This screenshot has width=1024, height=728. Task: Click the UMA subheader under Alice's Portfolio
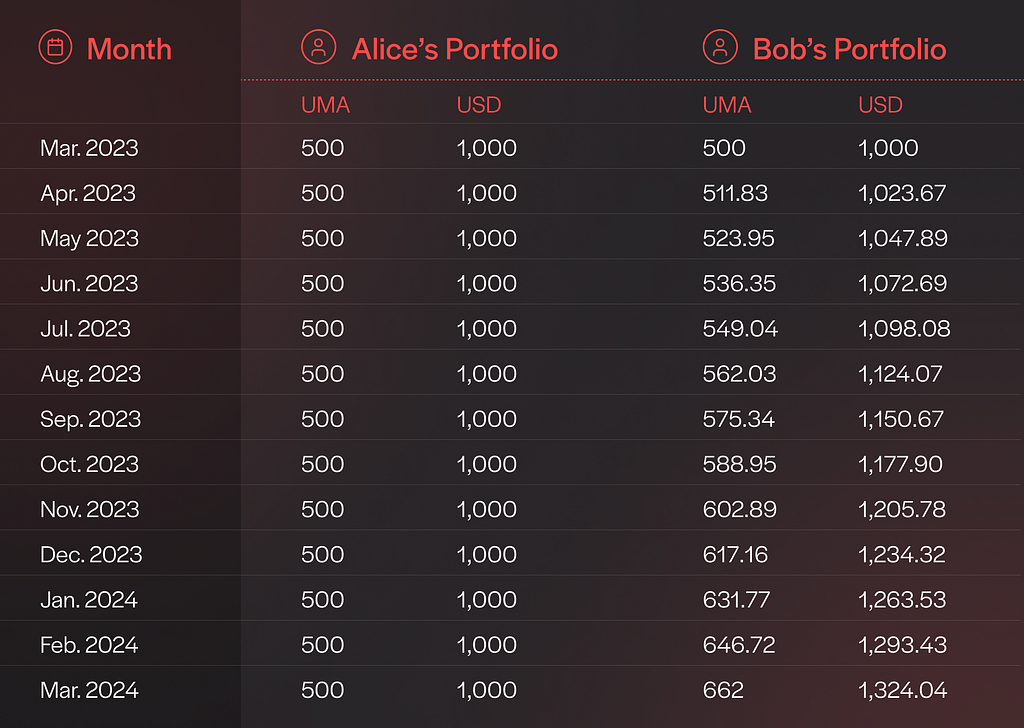click(x=325, y=105)
